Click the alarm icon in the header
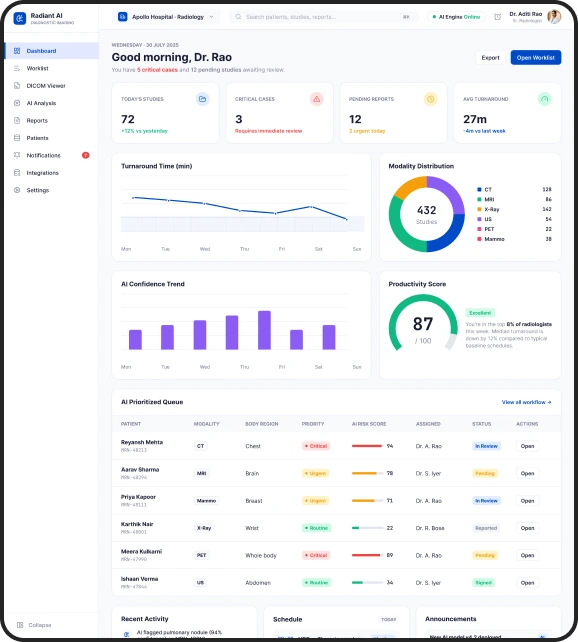Viewport: 578px width, 642px height. (x=497, y=17)
